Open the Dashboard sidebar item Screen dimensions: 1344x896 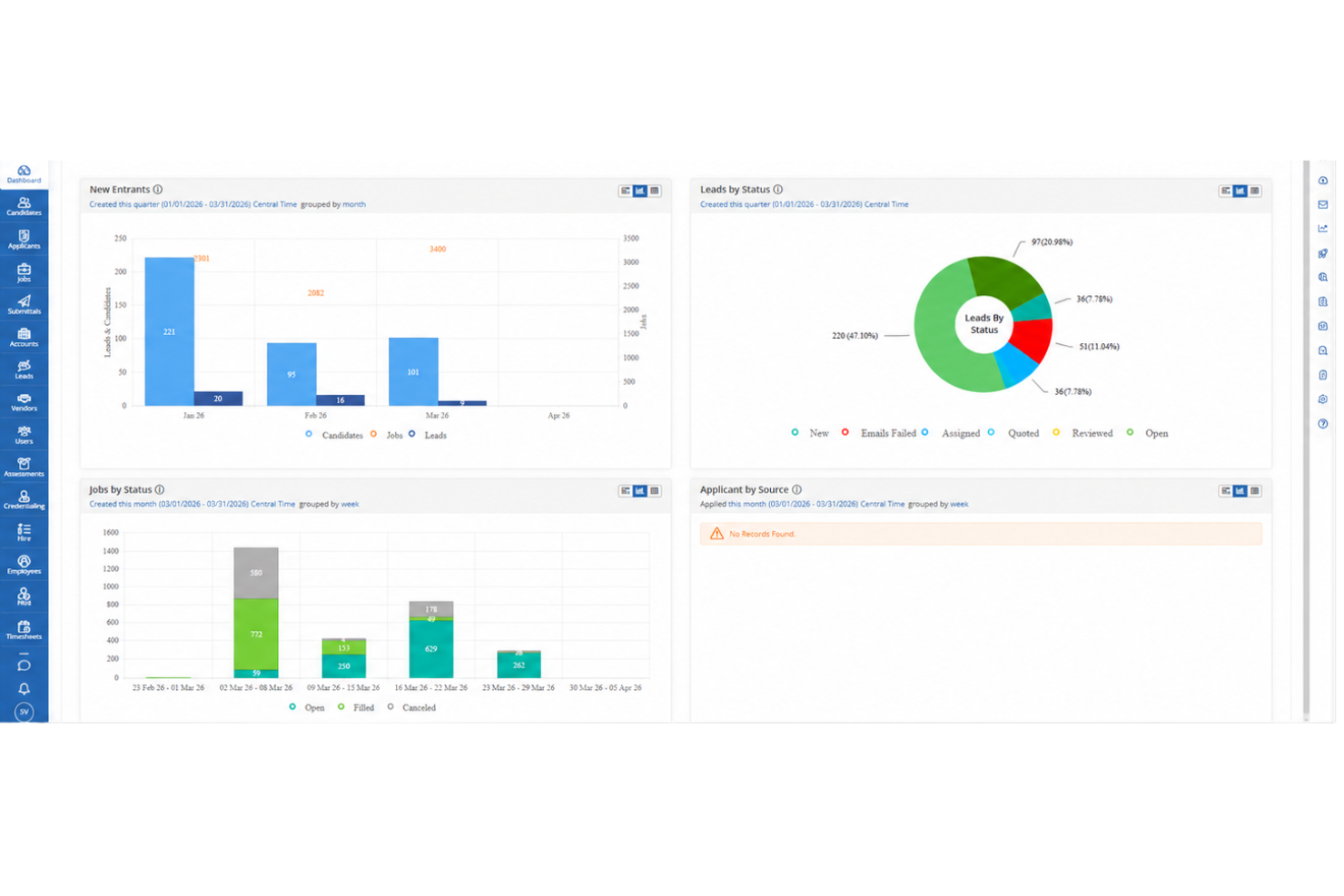[x=24, y=174]
